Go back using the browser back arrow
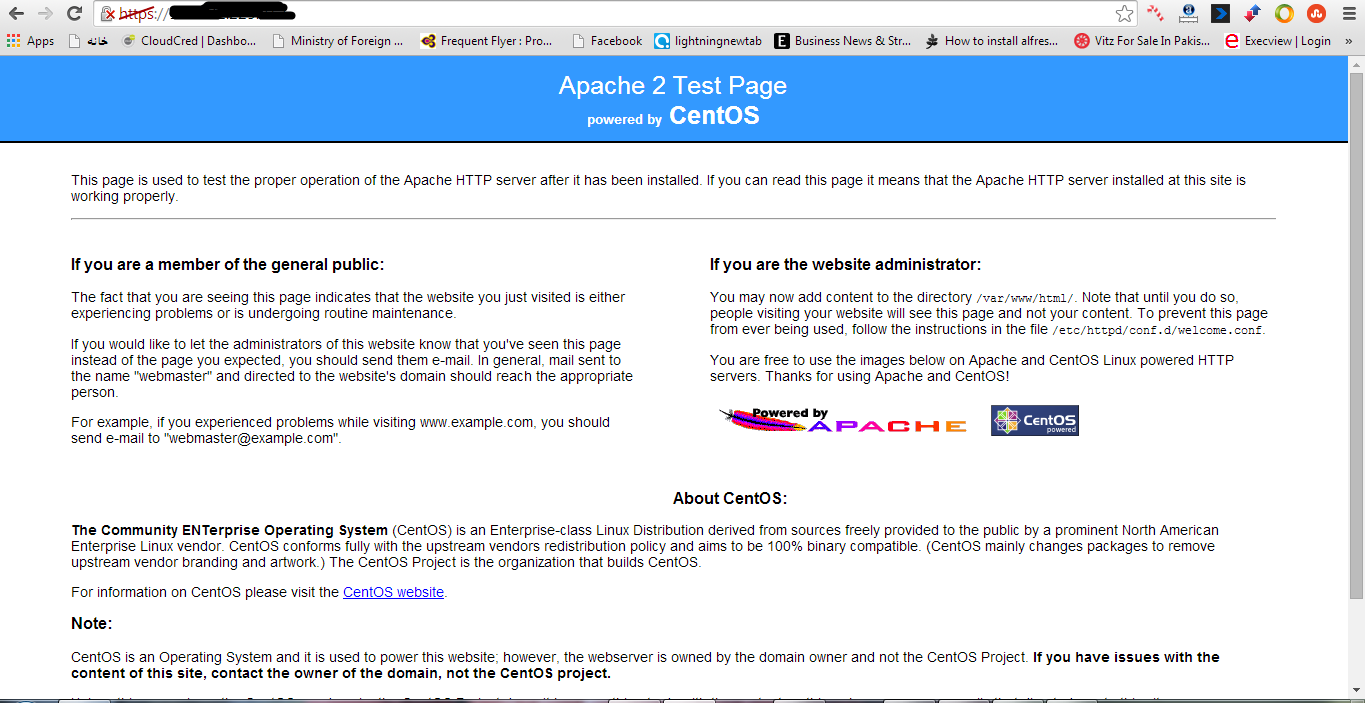Viewport: 1367px width, 703px height. 16,14
